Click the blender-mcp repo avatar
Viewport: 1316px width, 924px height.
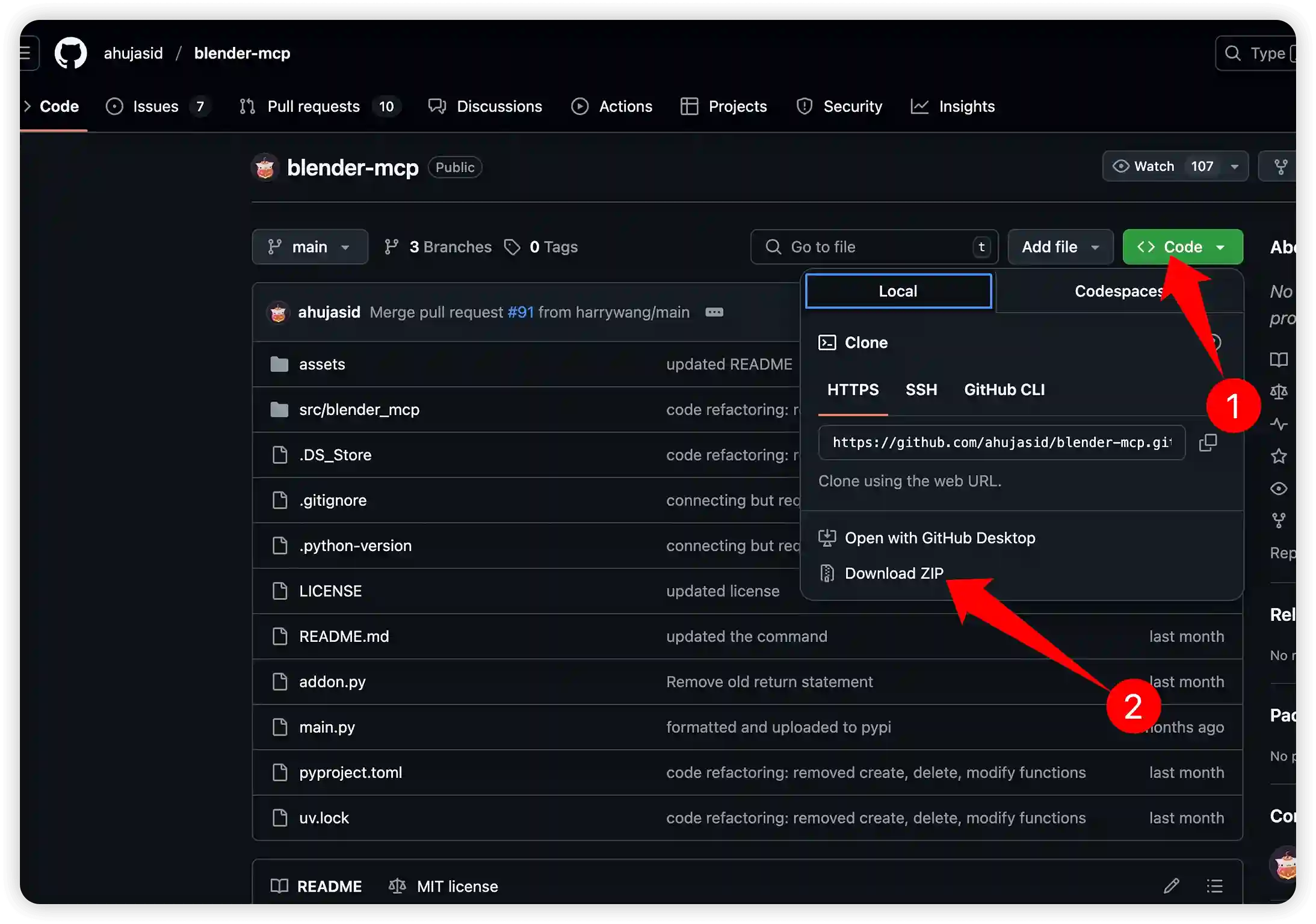[x=265, y=167]
